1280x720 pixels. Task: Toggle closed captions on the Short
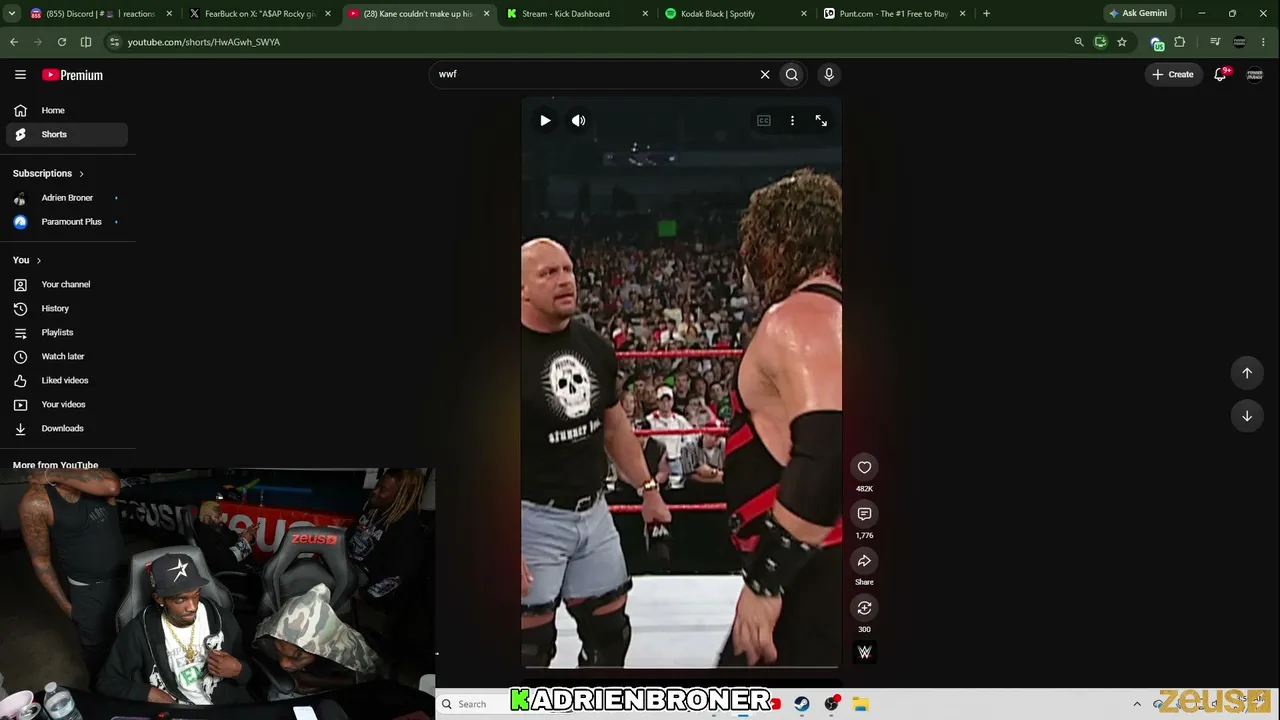764,120
